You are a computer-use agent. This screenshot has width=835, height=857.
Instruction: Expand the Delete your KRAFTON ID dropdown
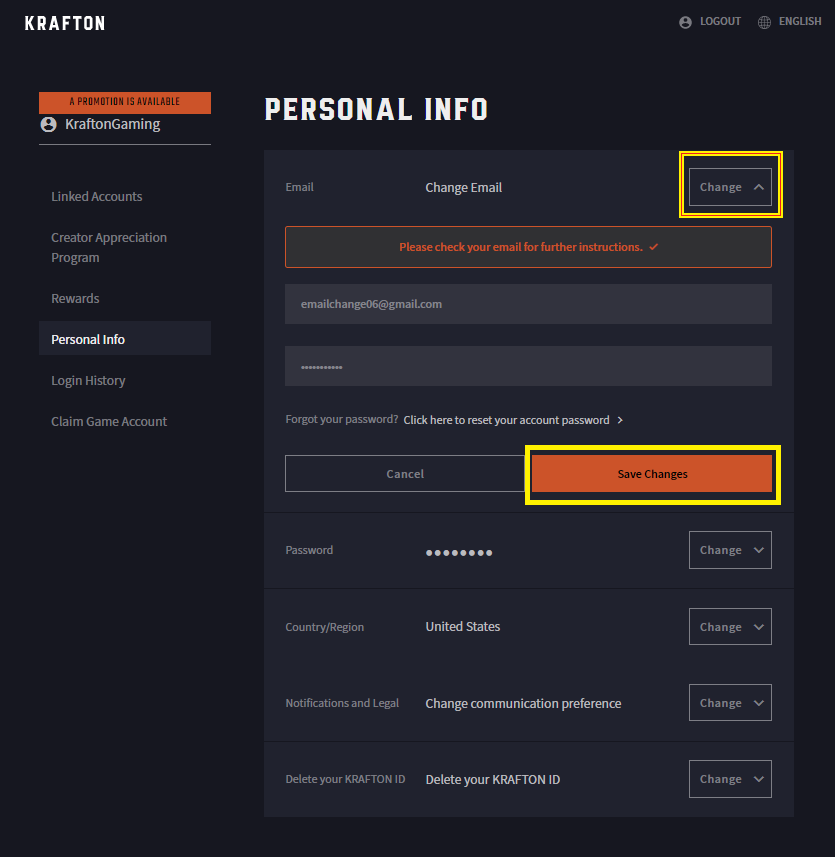(730, 779)
